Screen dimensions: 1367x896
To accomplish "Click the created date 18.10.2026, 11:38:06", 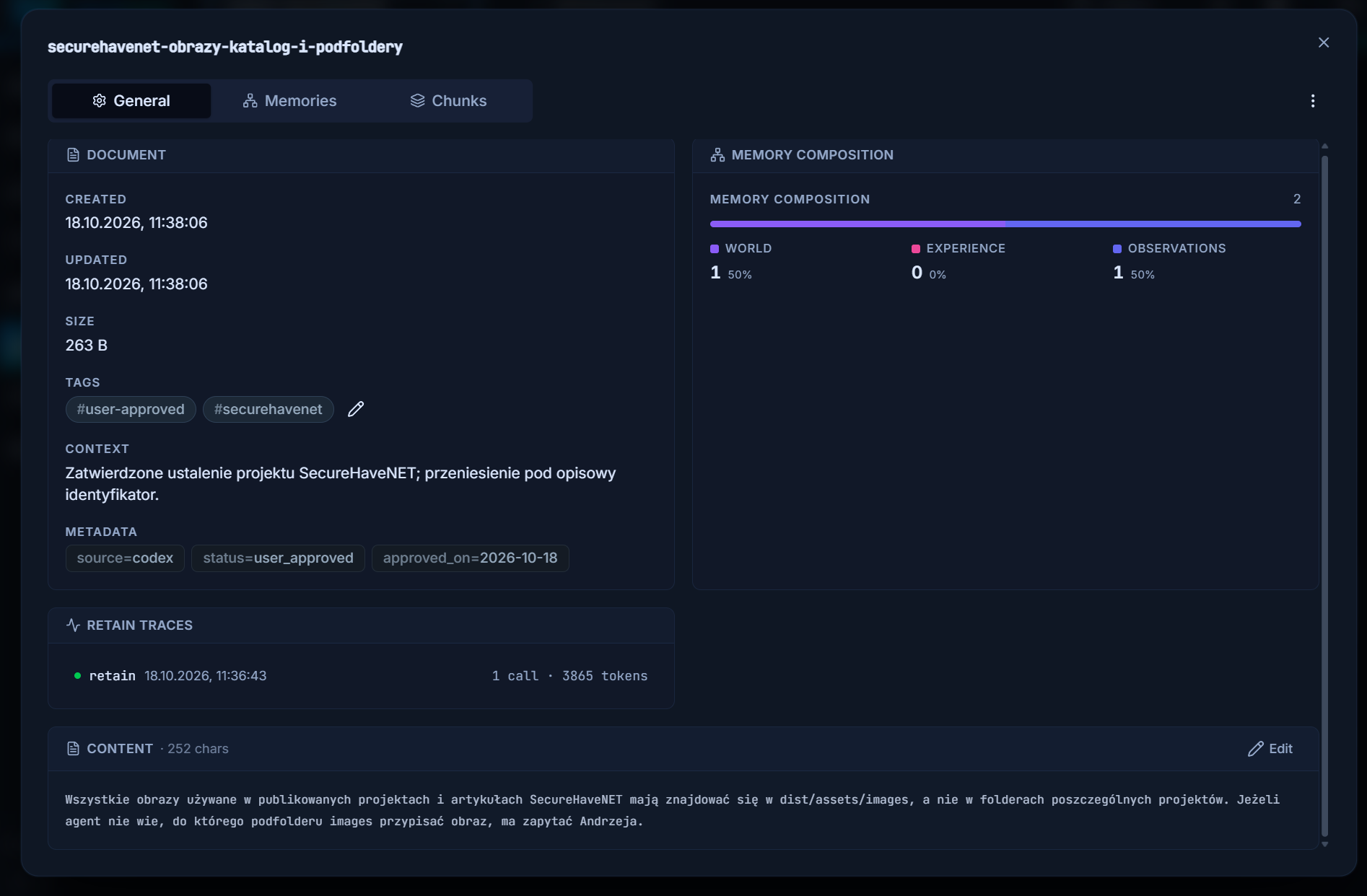I will [136, 223].
